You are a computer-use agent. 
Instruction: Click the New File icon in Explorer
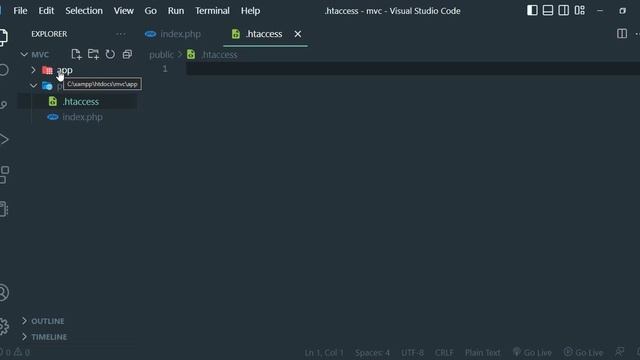76,54
